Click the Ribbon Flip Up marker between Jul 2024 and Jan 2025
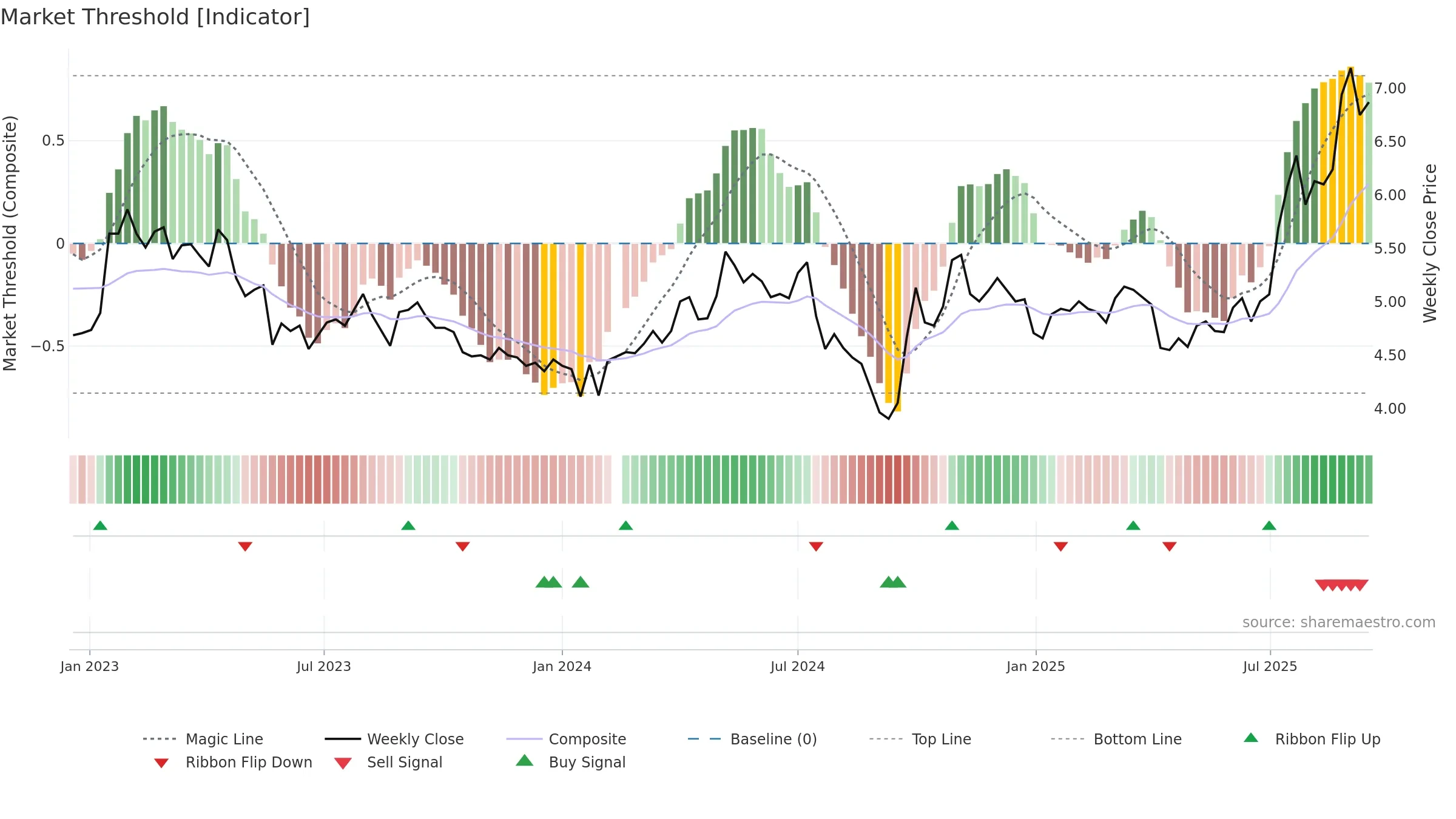The image size is (1456, 819). (x=952, y=525)
